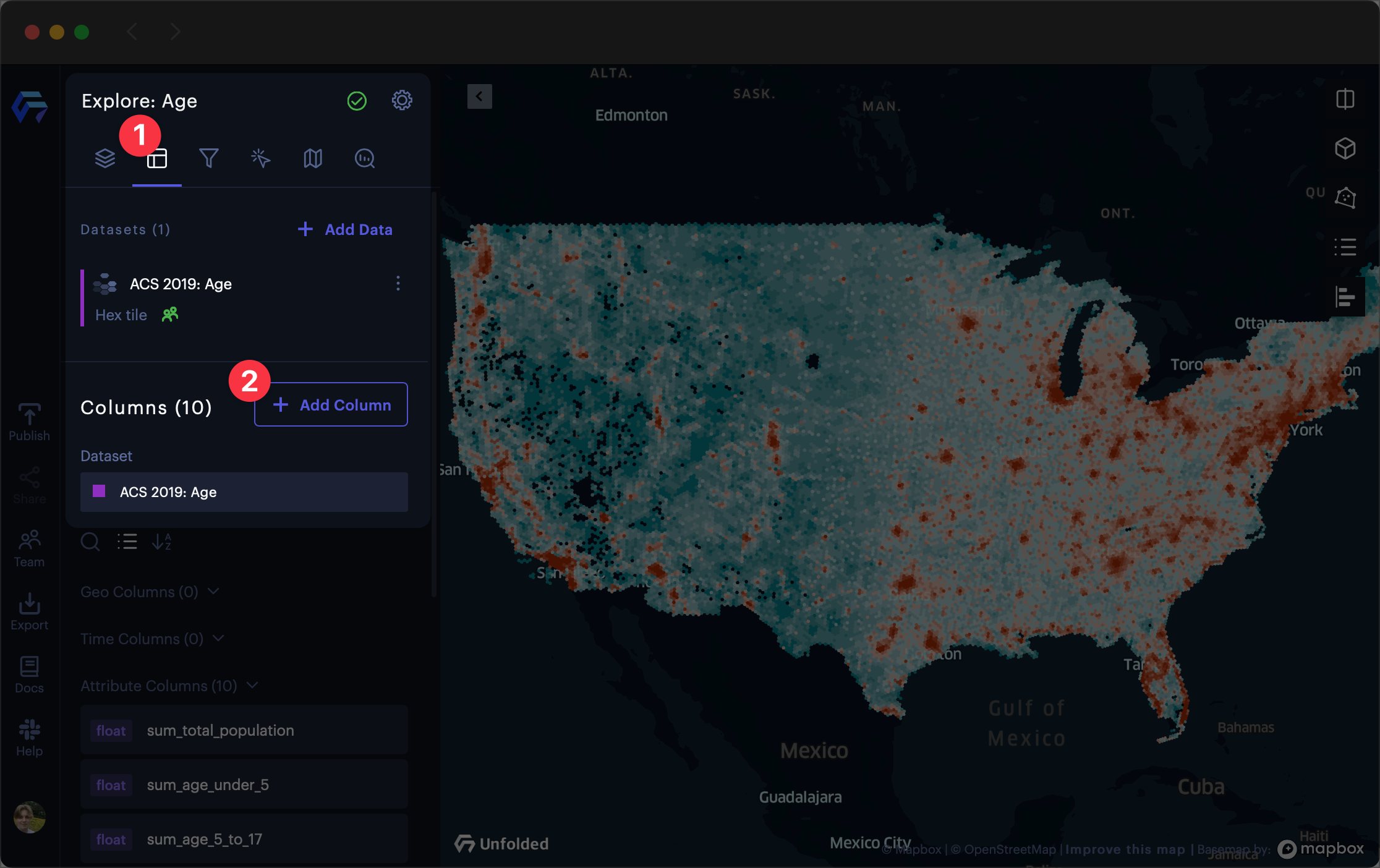Open the Analysis chart tab
The image size is (1380, 868).
[x=365, y=159]
